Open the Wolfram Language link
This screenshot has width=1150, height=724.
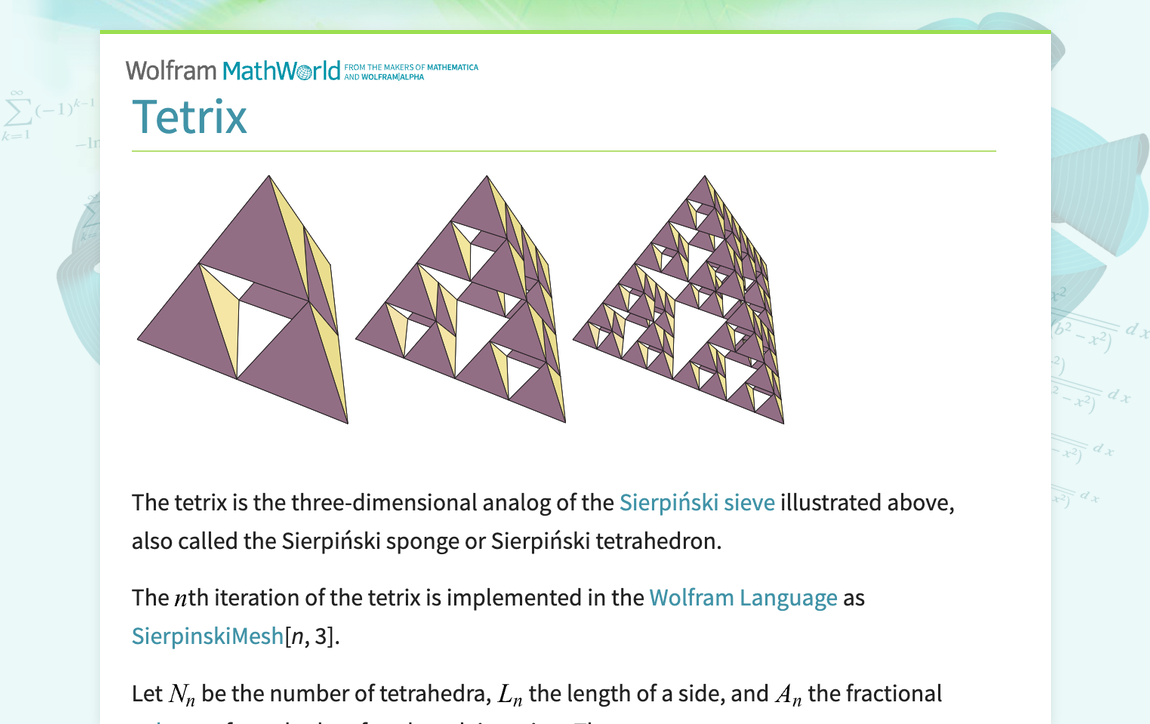743,597
